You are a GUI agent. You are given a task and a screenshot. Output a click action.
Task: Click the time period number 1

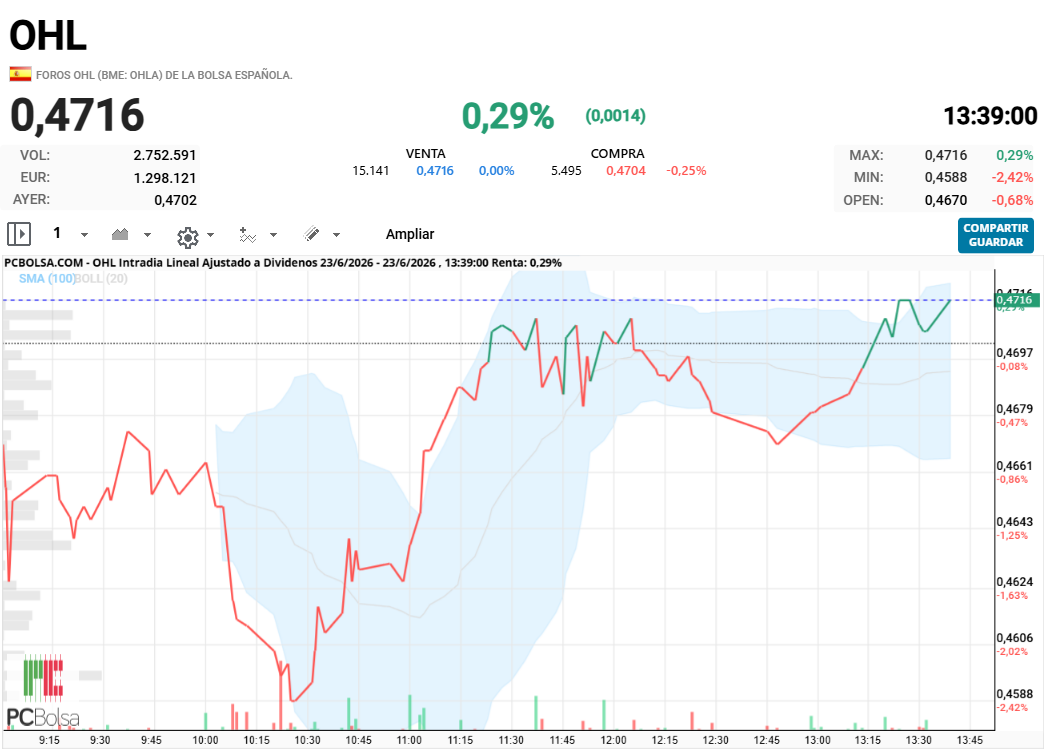point(57,233)
